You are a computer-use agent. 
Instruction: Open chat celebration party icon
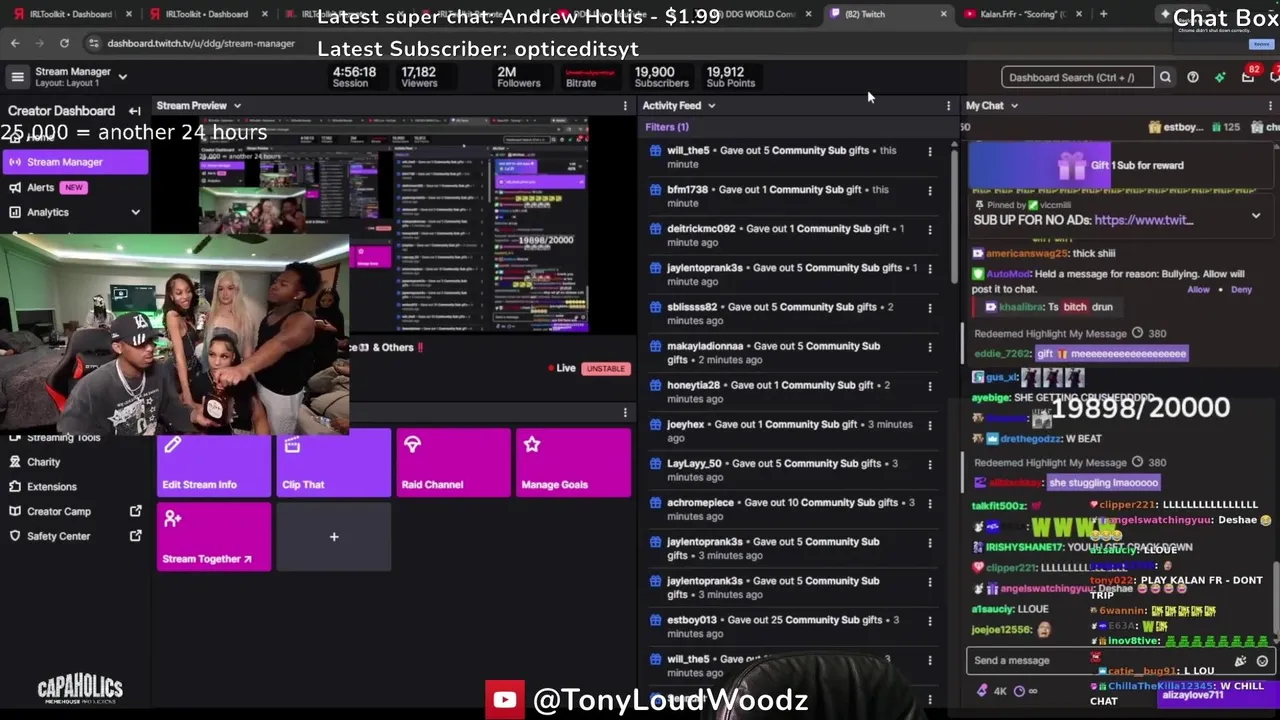point(1241,661)
